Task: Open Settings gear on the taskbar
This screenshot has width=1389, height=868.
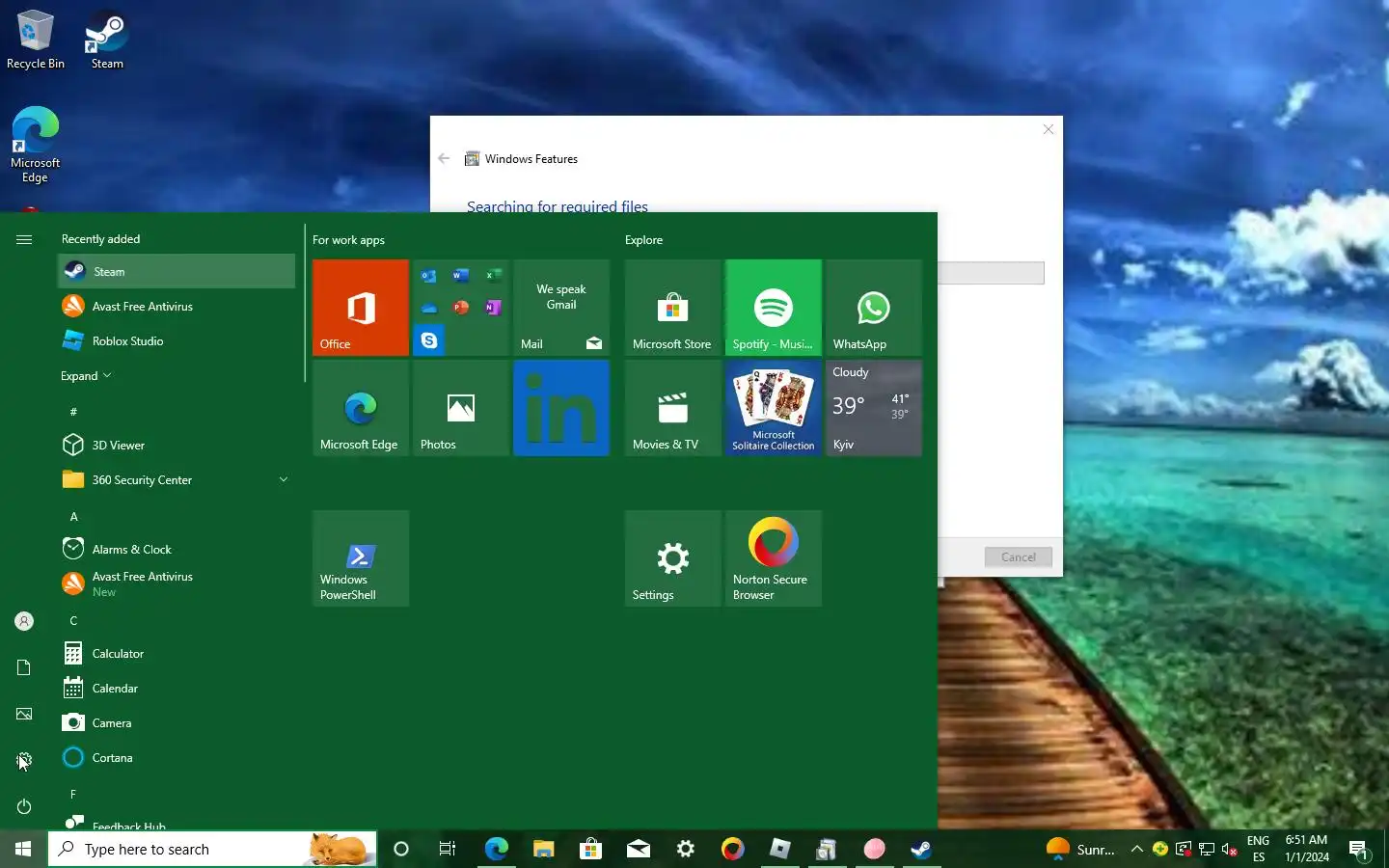Action: point(685,849)
